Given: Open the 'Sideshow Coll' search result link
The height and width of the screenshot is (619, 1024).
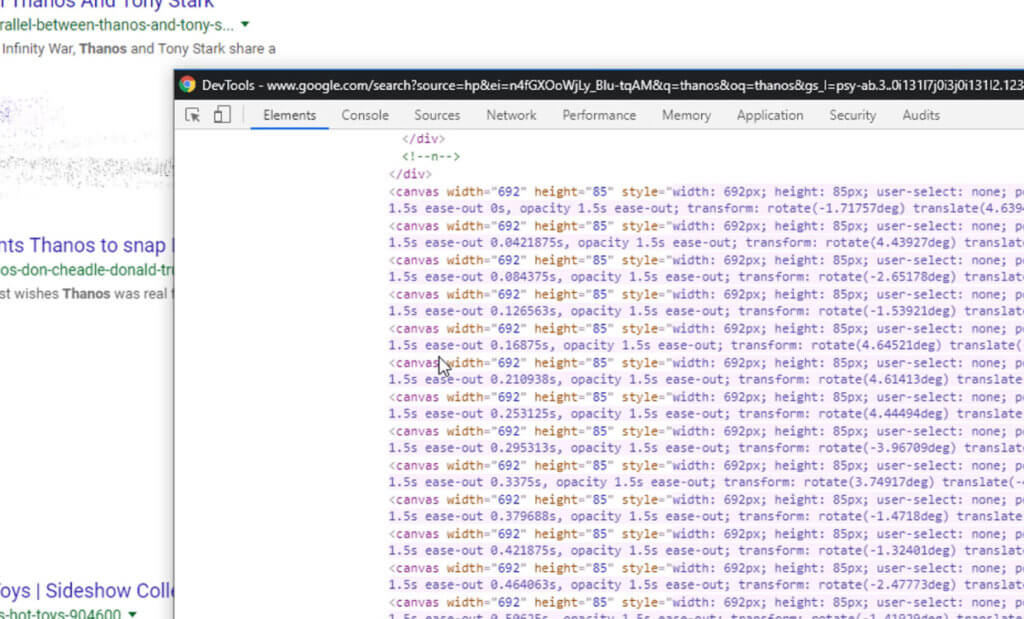Looking at the screenshot, I should pos(87,591).
